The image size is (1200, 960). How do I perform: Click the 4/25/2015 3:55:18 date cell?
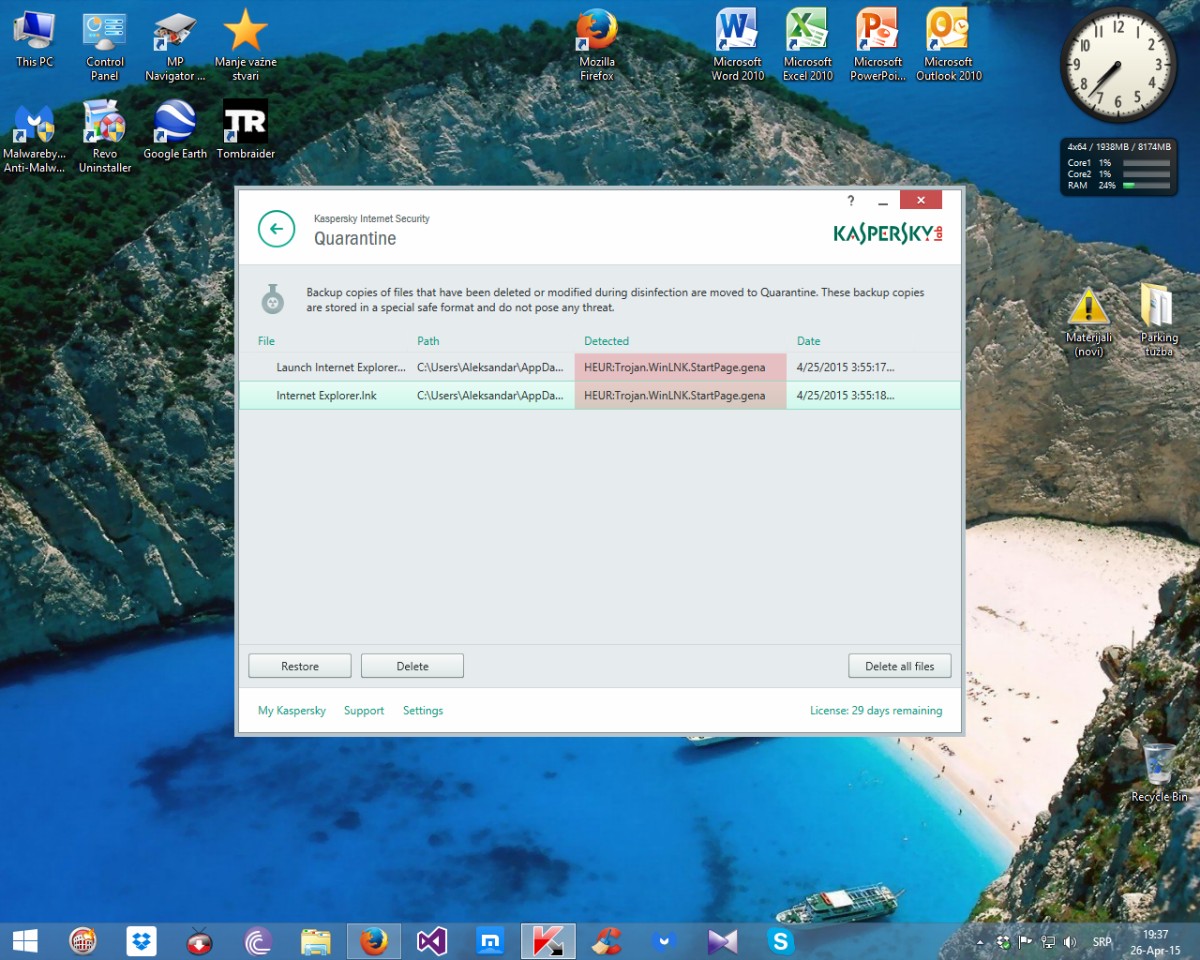click(845, 395)
